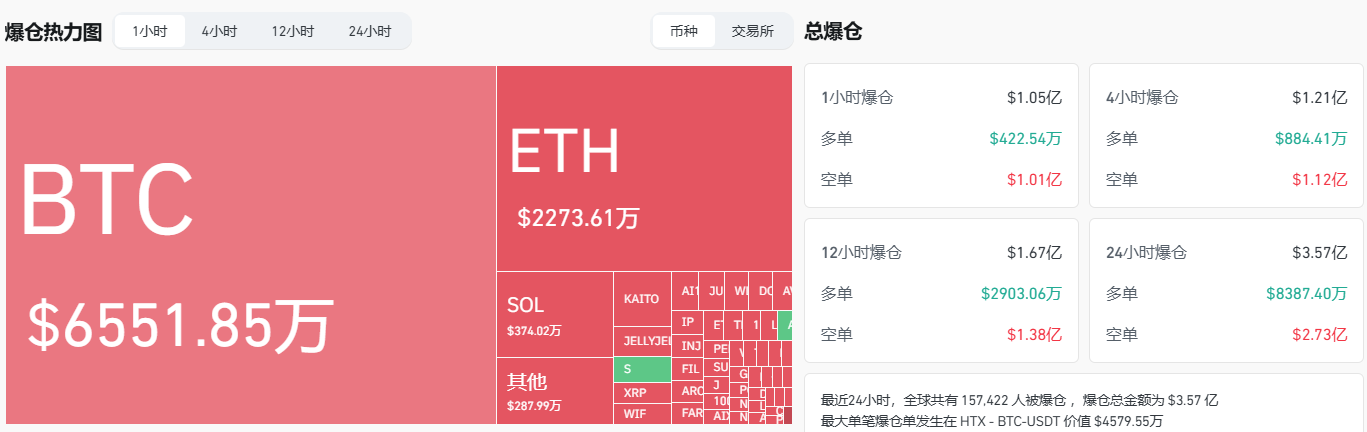This screenshot has width=1367, height=432.
Task: Click the 12小时爆仓 card total $1.67亿
Action: click(x=1033, y=253)
